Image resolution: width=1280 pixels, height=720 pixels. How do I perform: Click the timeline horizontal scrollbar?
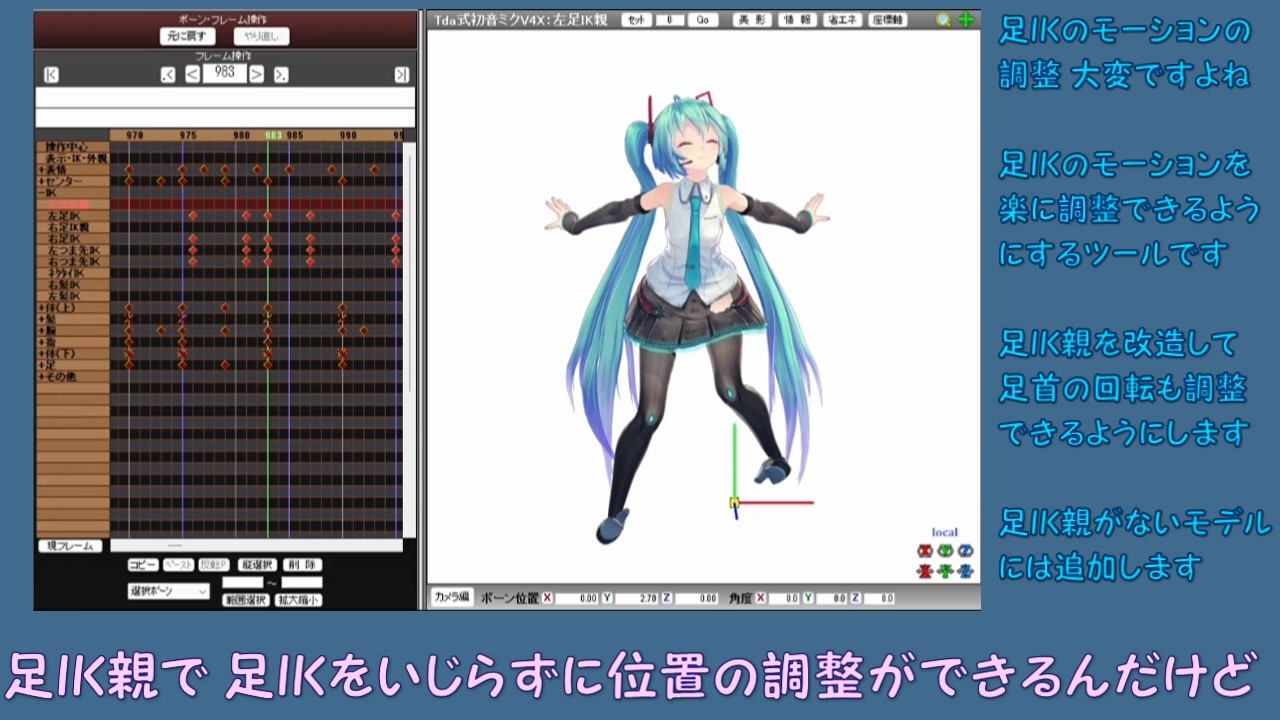256,546
